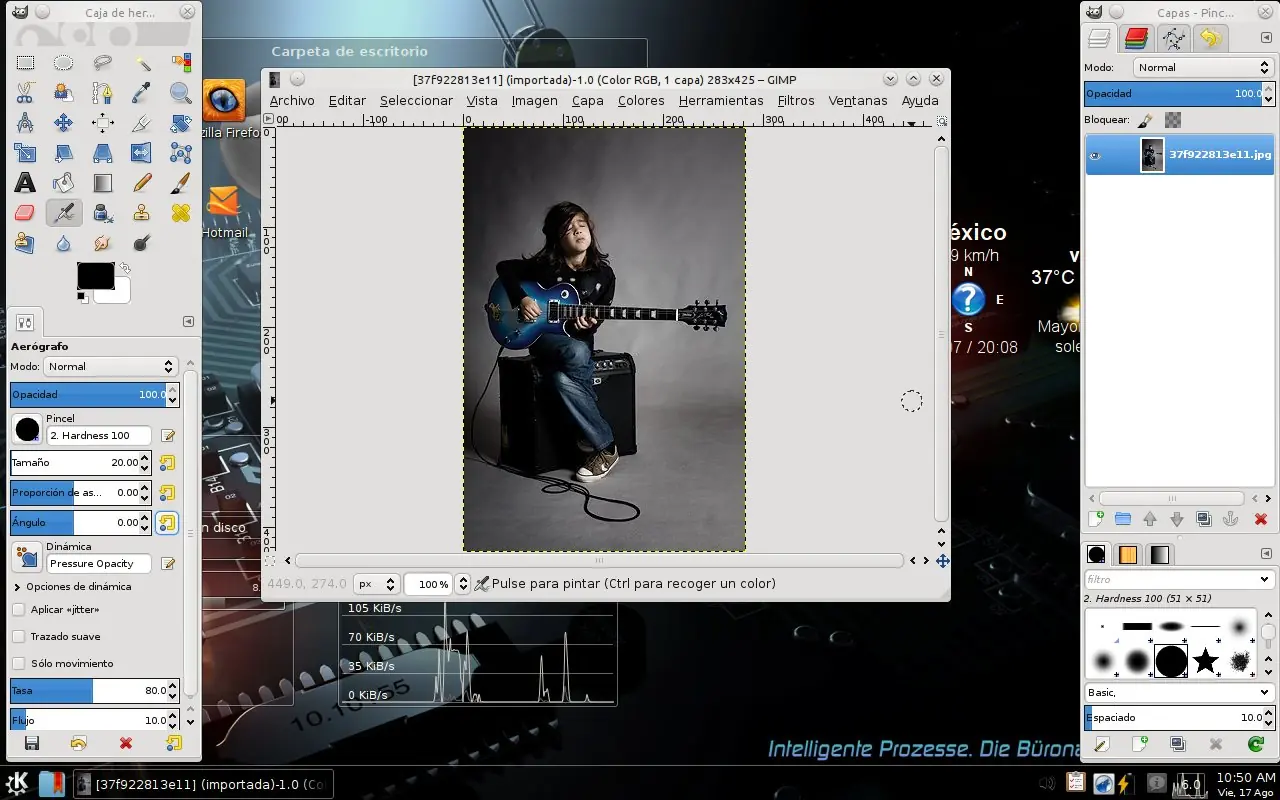Select the star brush thumbnail
Screen dimensions: 1280x800
click(x=1206, y=660)
